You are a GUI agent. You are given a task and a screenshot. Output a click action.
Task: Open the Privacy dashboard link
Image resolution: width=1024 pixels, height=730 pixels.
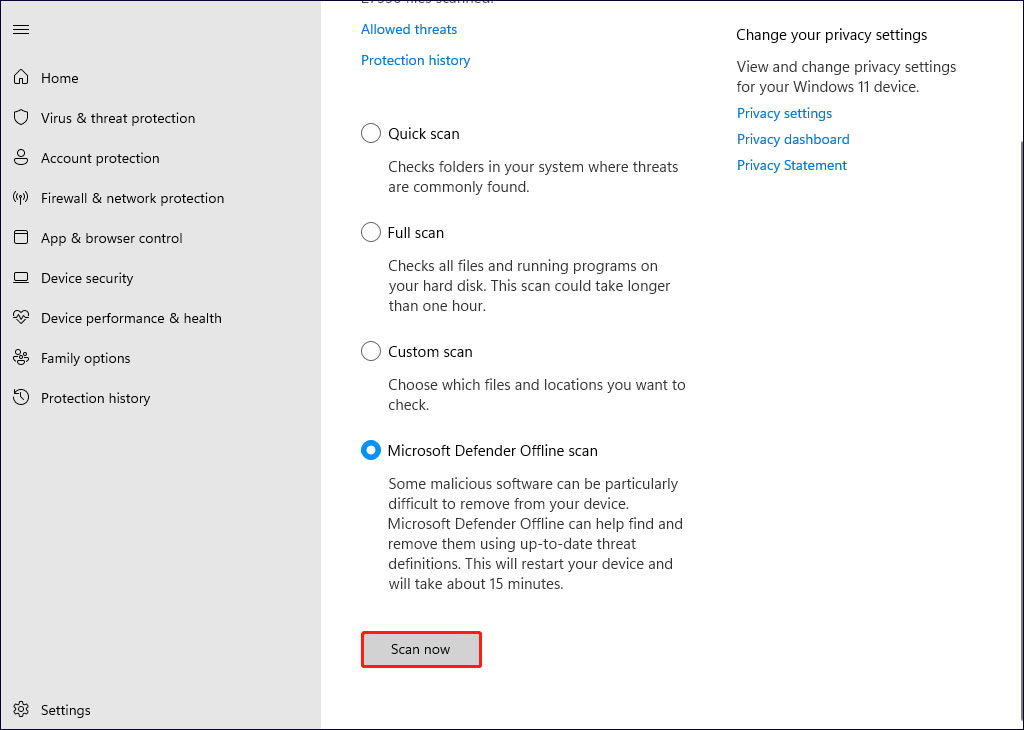pos(793,139)
